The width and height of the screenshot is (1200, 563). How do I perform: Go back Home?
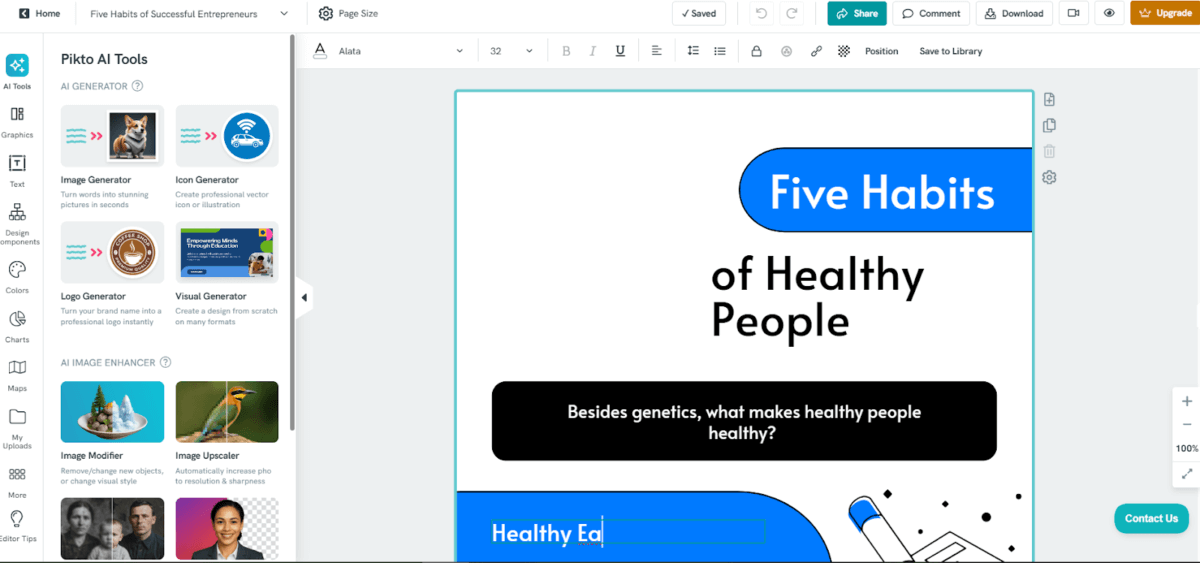pyautogui.click(x=40, y=14)
